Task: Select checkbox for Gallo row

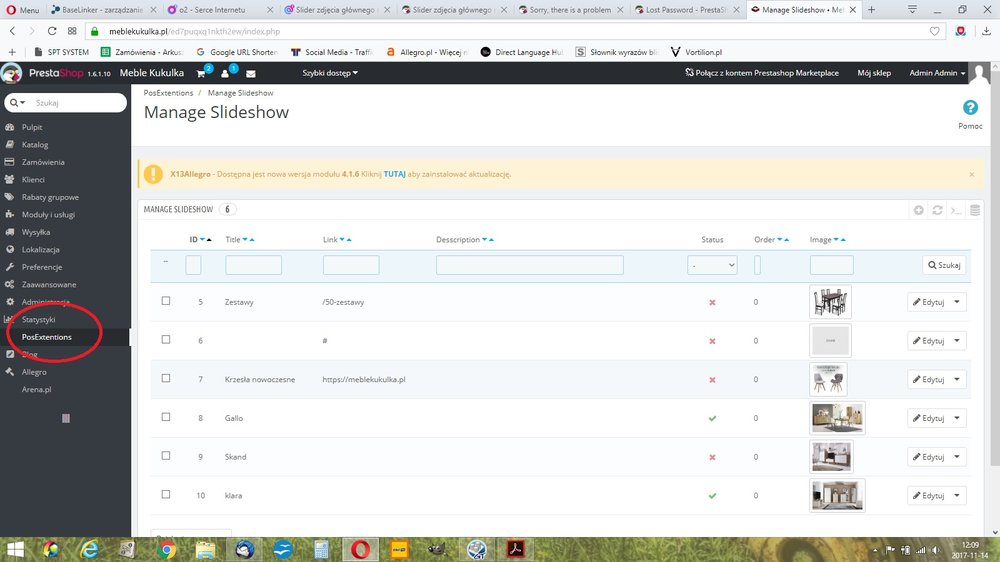Action: click(x=166, y=417)
